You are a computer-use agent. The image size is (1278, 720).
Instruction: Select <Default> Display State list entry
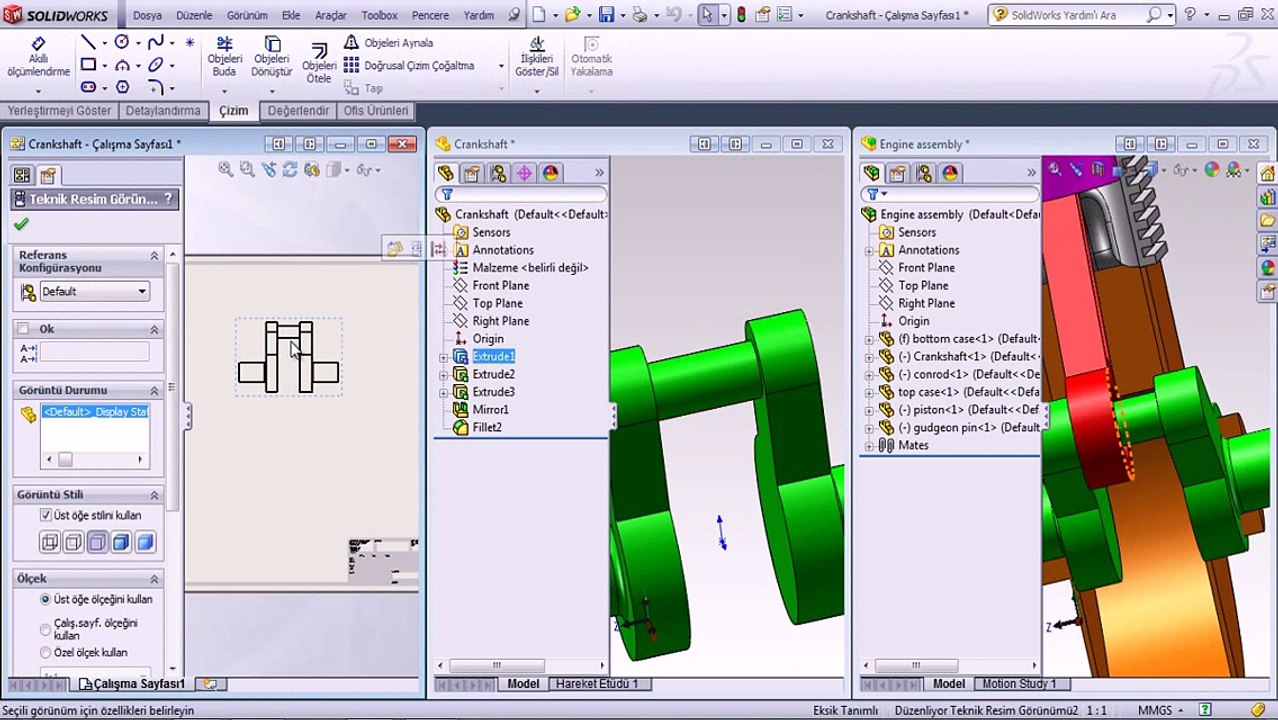click(x=95, y=412)
